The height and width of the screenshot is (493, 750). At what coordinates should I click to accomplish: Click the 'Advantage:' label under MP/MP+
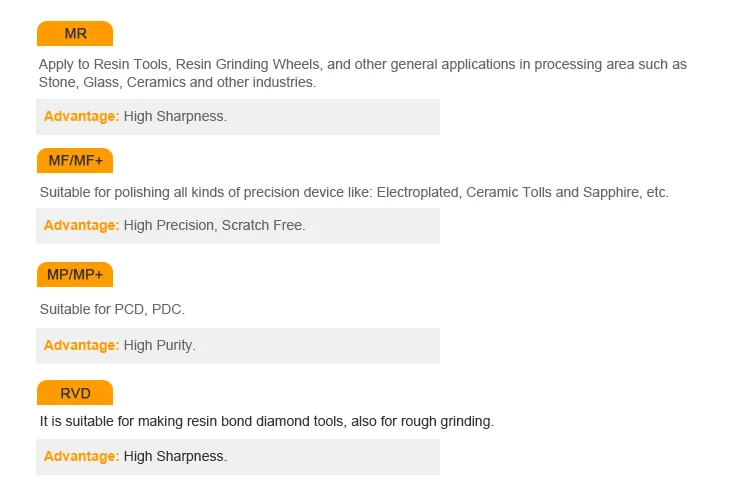click(81, 345)
